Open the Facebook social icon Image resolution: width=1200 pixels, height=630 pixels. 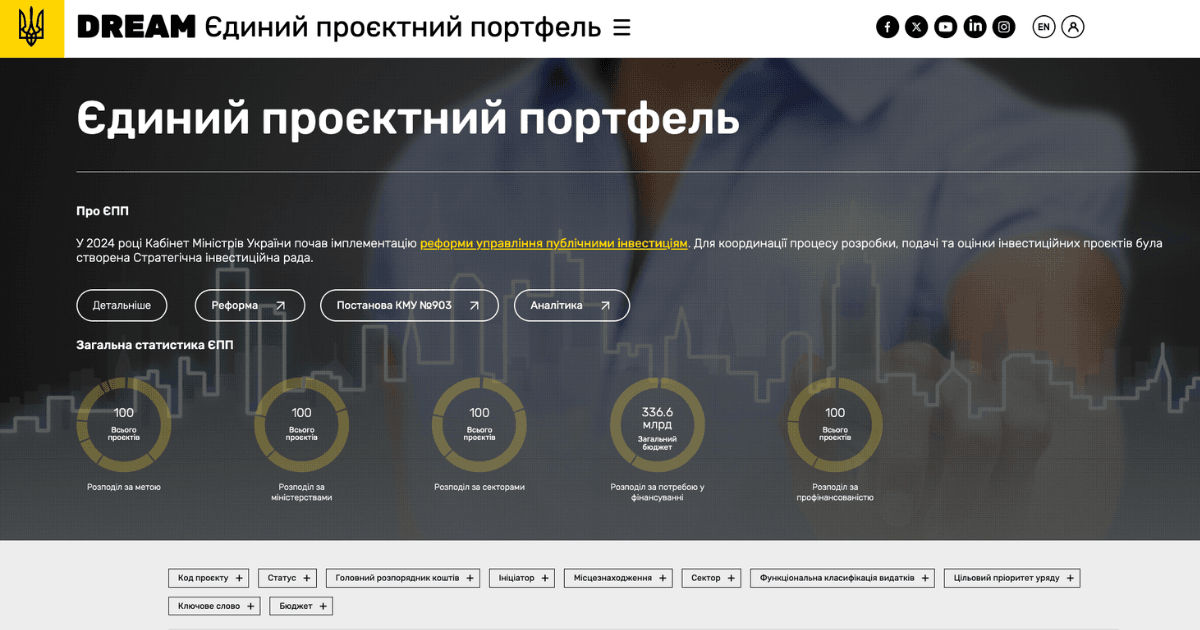[x=888, y=27]
